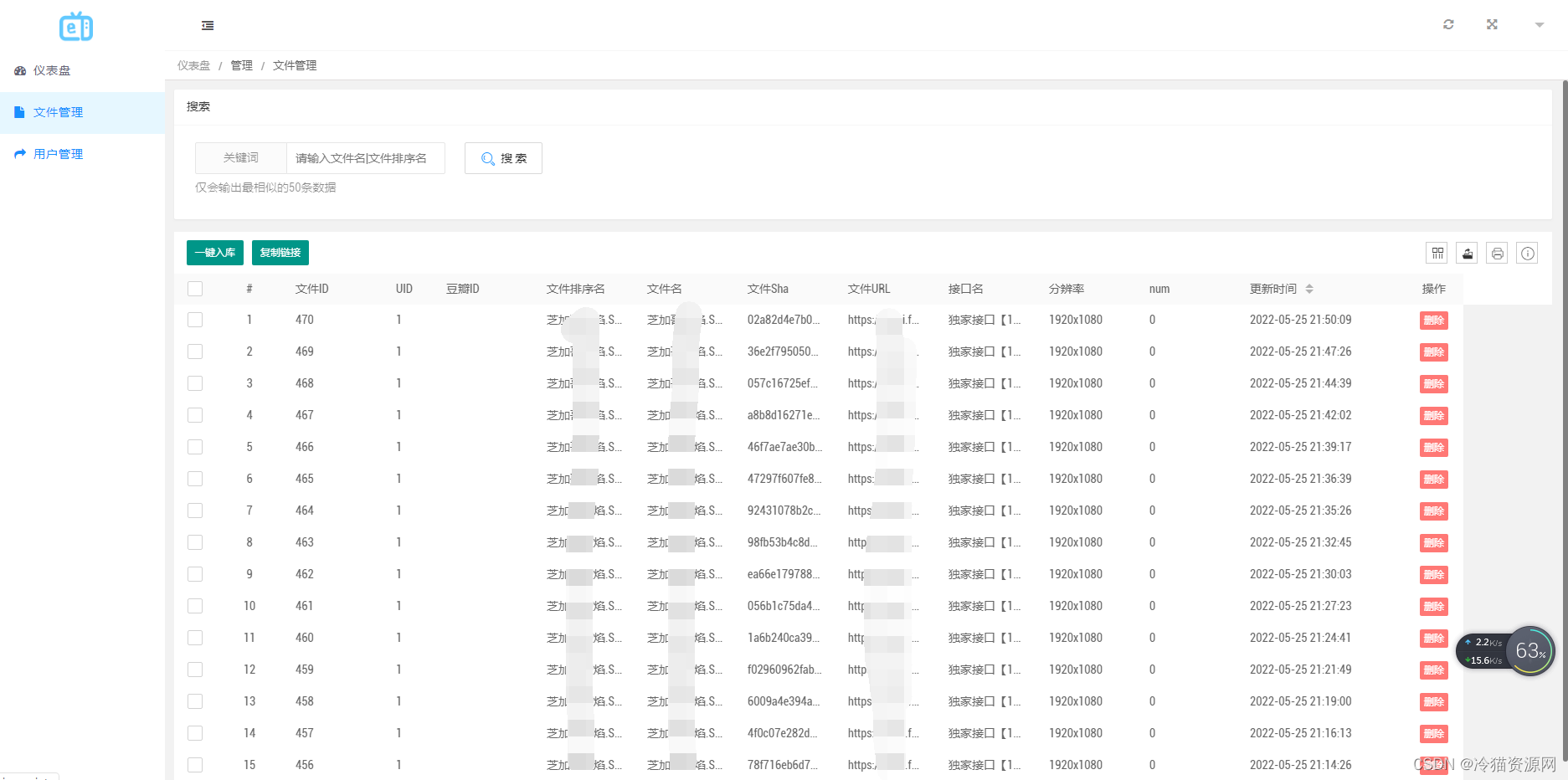The height and width of the screenshot is (780, 1568).
Task: Check the row with file ID 469
Action: click(x=195, y=352)
